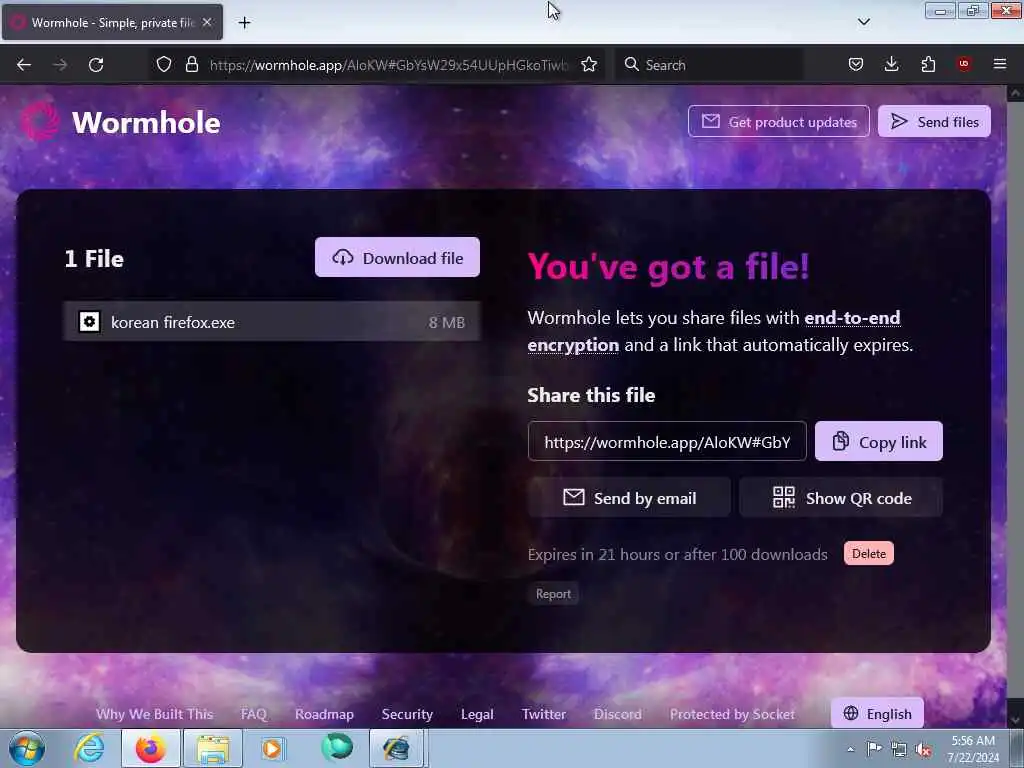Image resolution: width=1024 pixels, height=768 pixels.
Task: Click the share link text field
Action: tap(667, 442)
